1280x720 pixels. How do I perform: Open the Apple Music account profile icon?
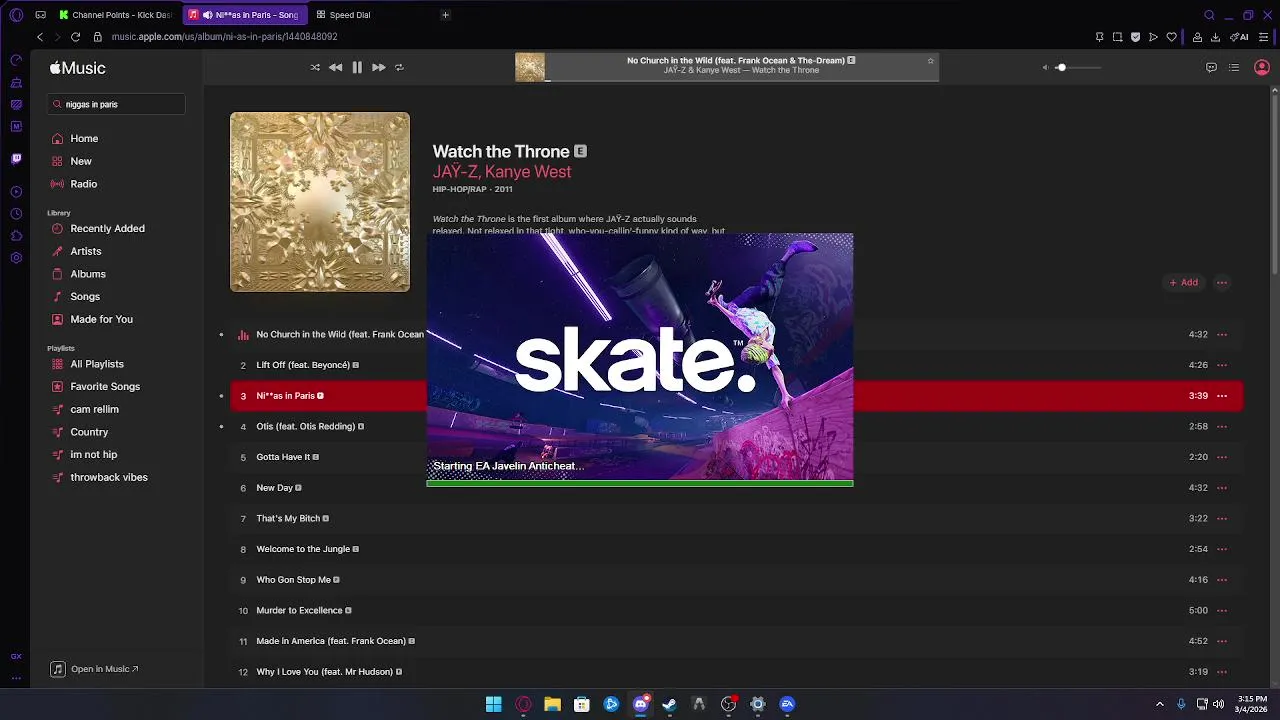(x=1262, y=67)
